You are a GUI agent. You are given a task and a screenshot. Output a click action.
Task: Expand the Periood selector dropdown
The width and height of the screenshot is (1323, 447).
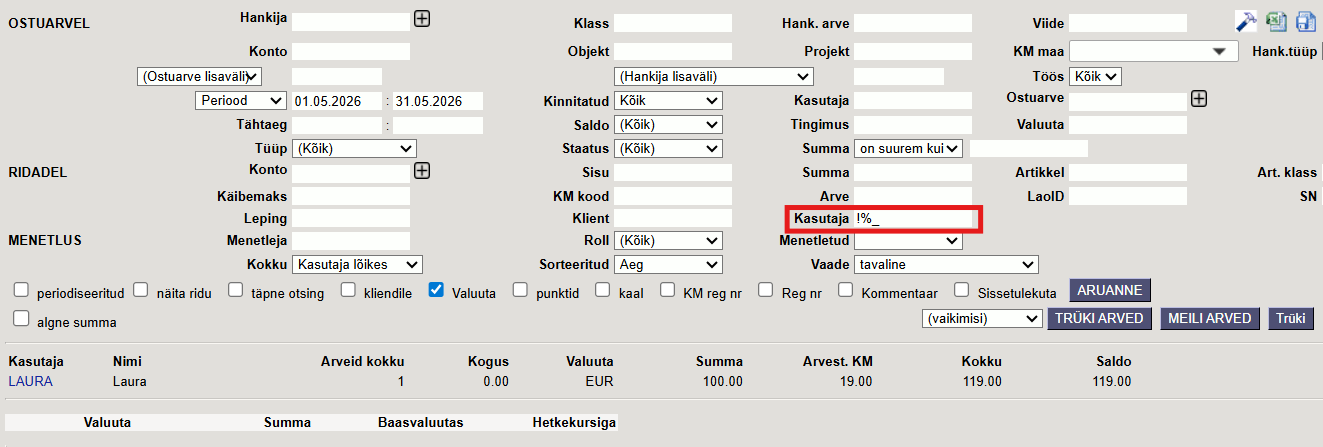tap(241, 101)
